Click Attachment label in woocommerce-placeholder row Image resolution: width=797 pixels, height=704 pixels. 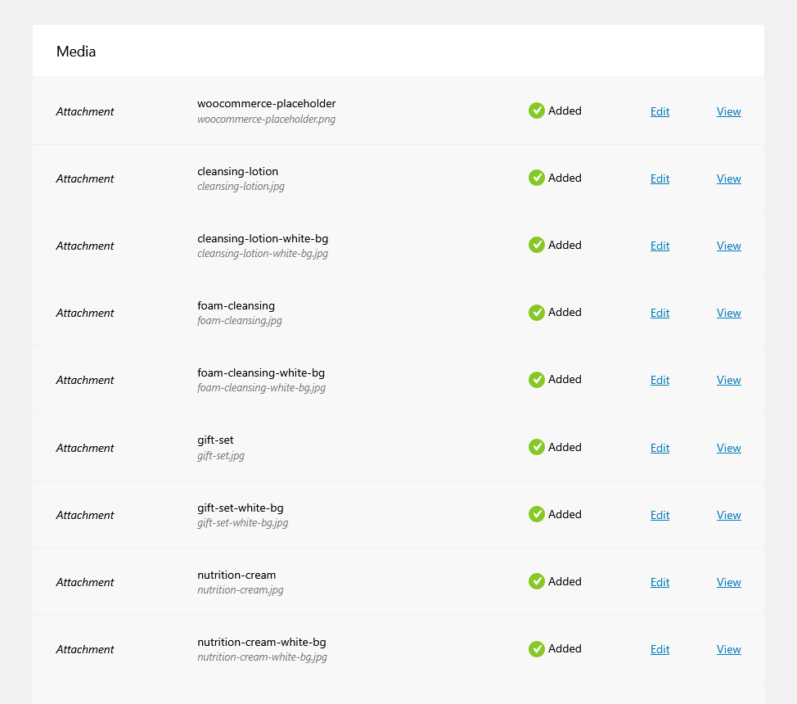coord(85,111)
